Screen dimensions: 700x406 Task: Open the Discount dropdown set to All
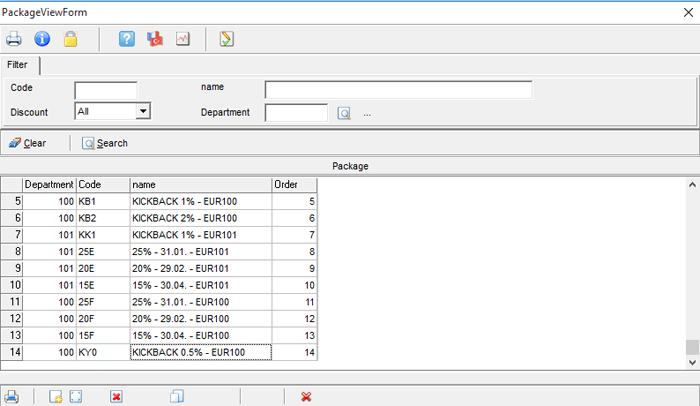click(143, 111)
